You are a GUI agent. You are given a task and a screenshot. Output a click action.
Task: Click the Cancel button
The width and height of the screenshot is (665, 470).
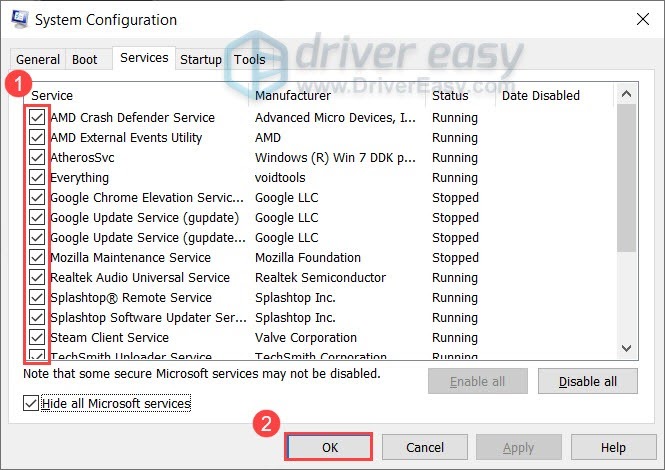[424, 447]
